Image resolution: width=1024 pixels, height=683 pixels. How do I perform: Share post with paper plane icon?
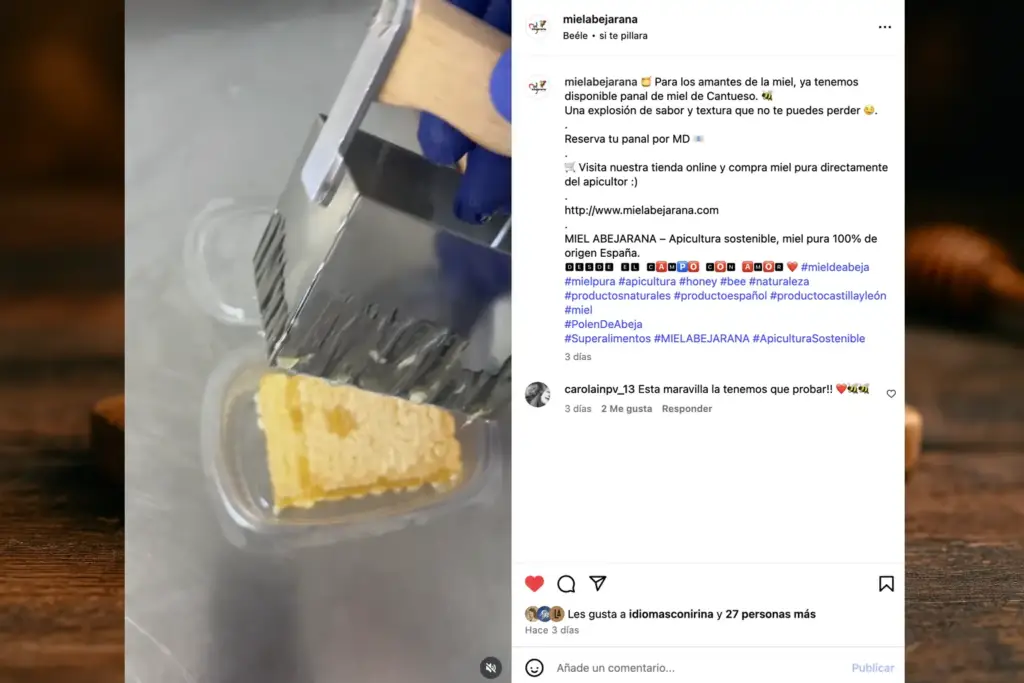pos(598,583)
